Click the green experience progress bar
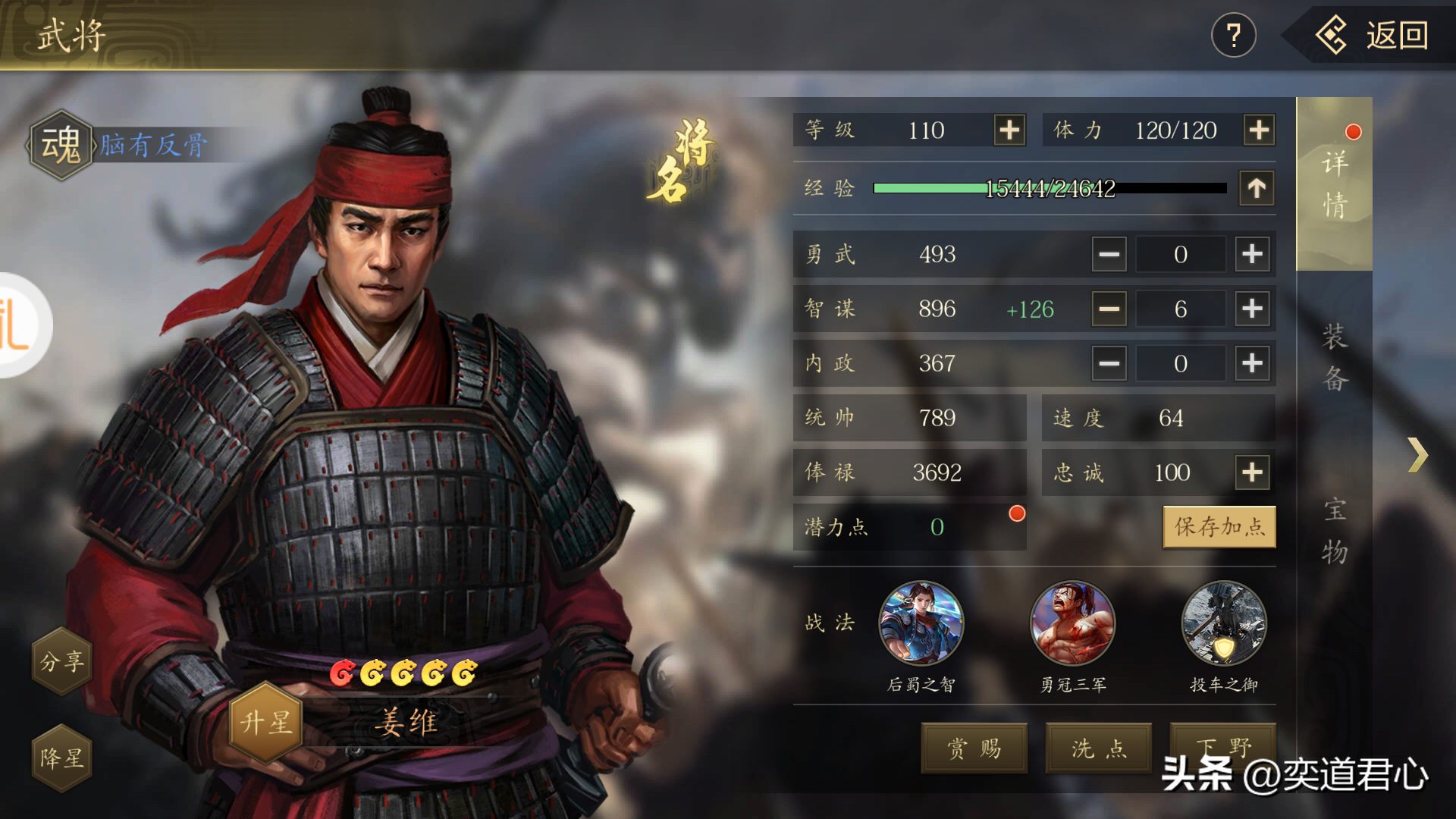This screenshot has height=819, width=1456. (1050, 188)
